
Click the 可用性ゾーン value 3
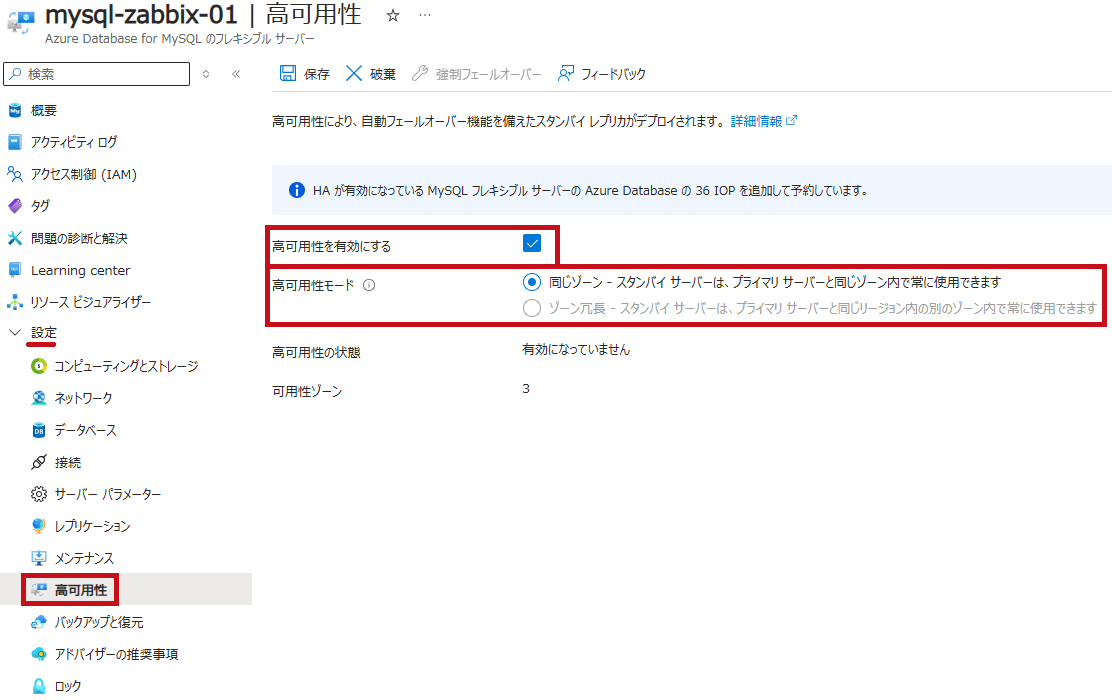[526, 389]
